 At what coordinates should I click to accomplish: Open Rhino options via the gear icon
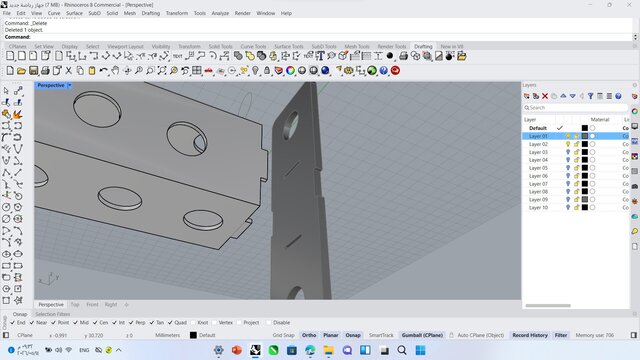pyautogui.click(x=349, y=71)
